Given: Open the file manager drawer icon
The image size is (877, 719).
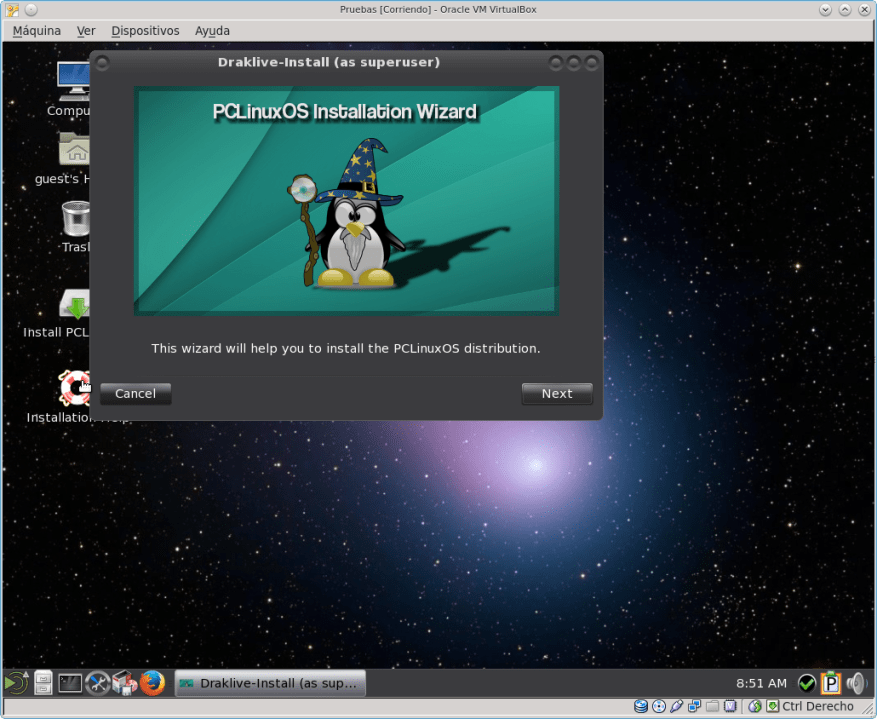Looking at the screenshot, I should tap(42, 683).
